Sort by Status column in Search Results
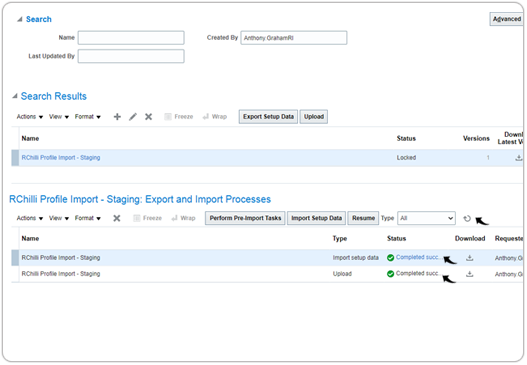Screen dimensions: 527x365 point(406,138)
